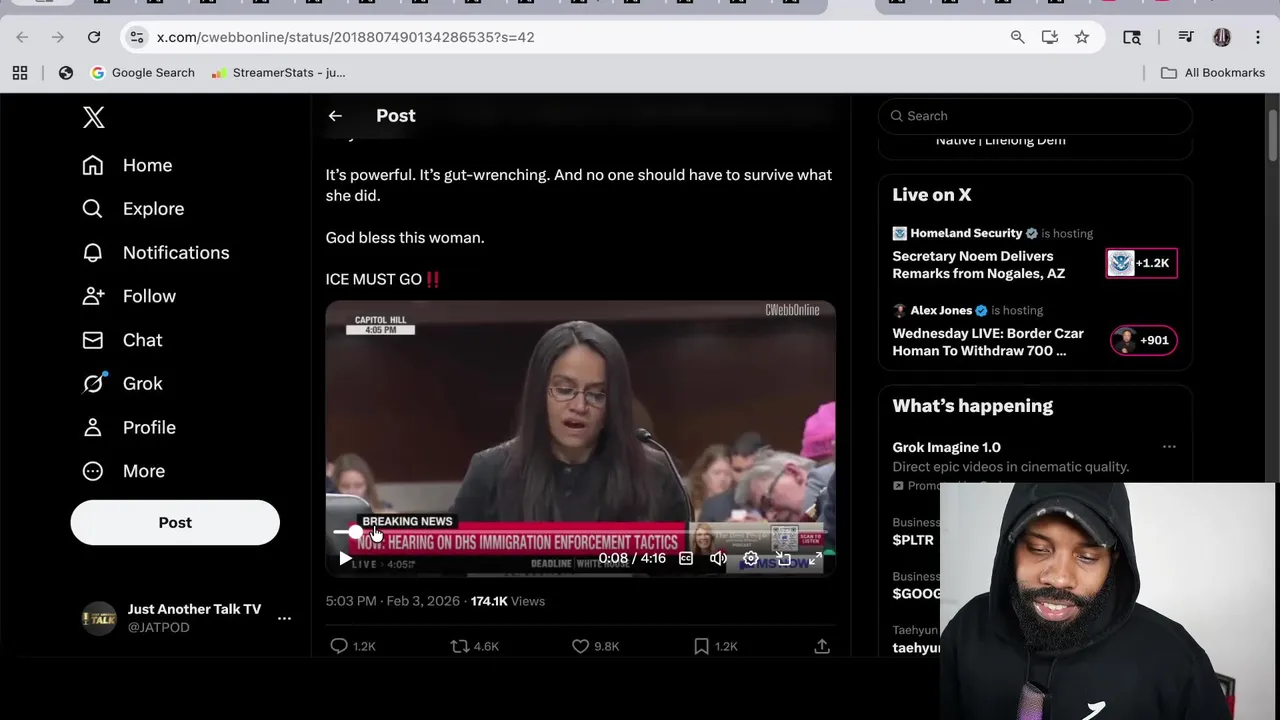
Task: Open Grok Imagine 1.0 promoted trend
Action: pos(946,447)
